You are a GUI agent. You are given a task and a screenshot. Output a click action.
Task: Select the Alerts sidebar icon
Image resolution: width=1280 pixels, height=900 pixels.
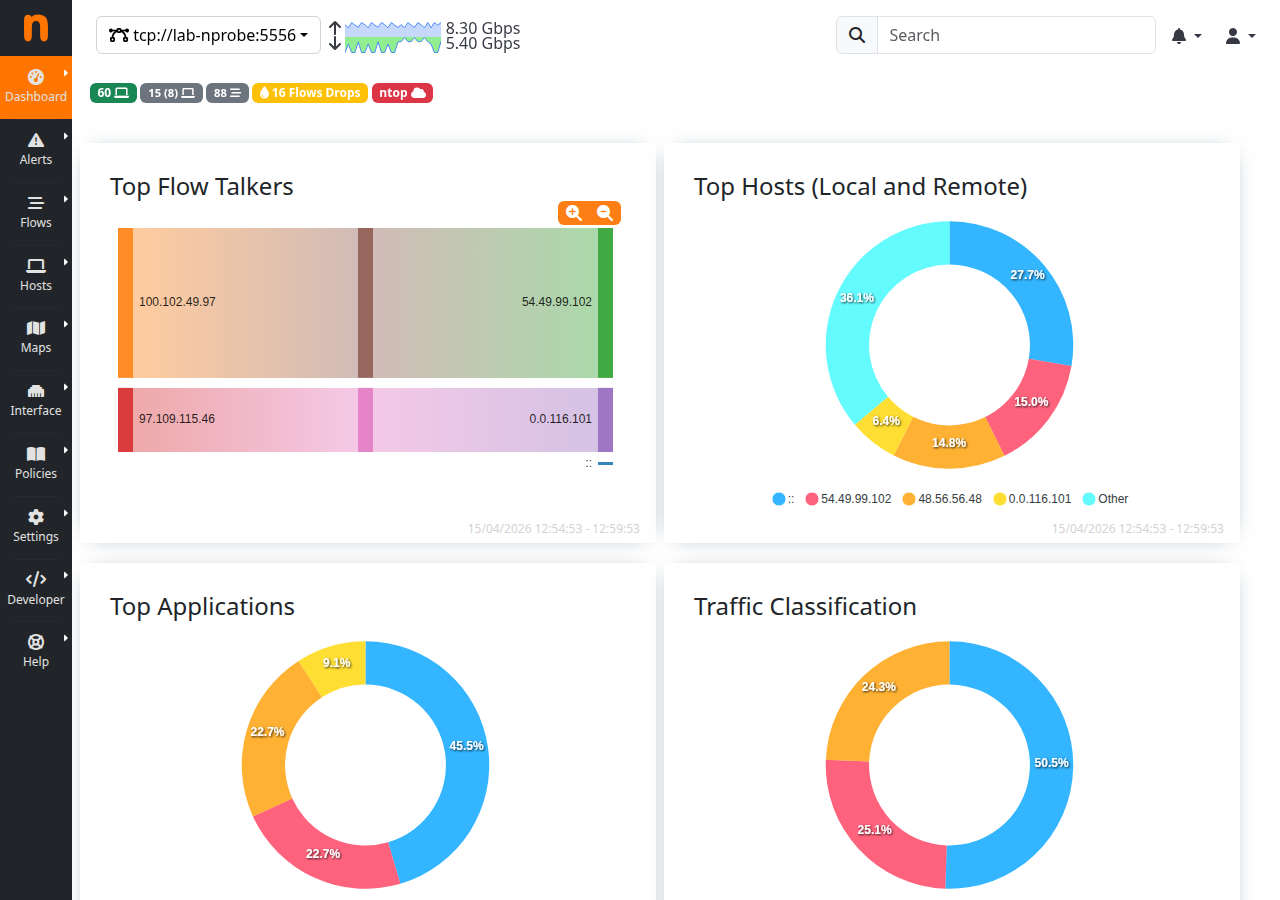[x=36, y=150]
